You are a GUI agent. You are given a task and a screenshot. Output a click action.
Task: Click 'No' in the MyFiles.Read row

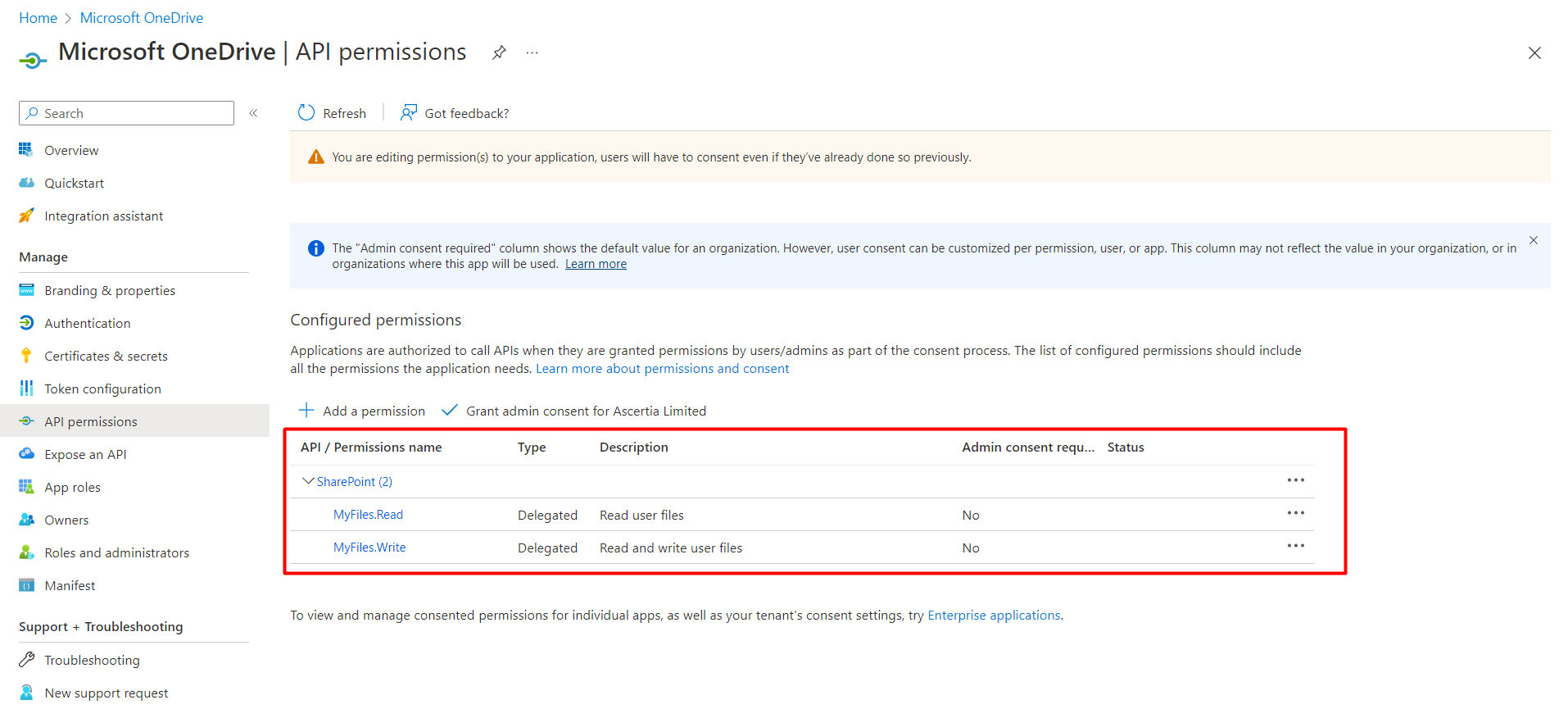pos(971,515)
